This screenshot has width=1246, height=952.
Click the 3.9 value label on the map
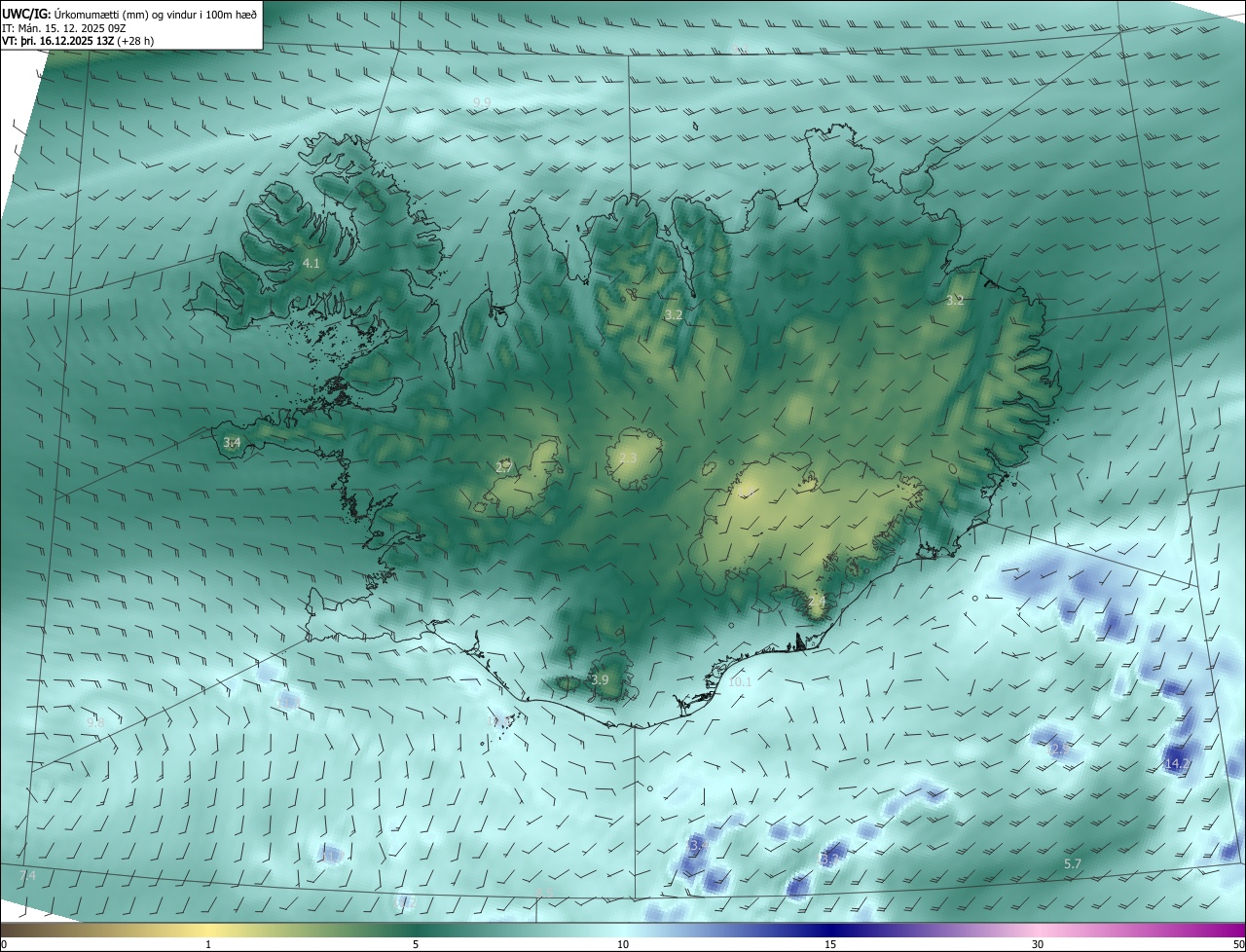(x=600, y=680)
